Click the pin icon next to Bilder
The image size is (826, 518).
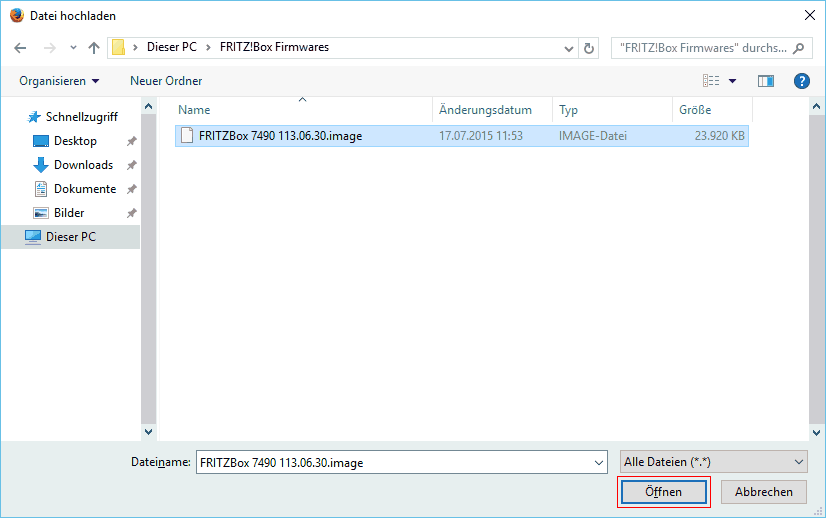click(x=131, y=213)
